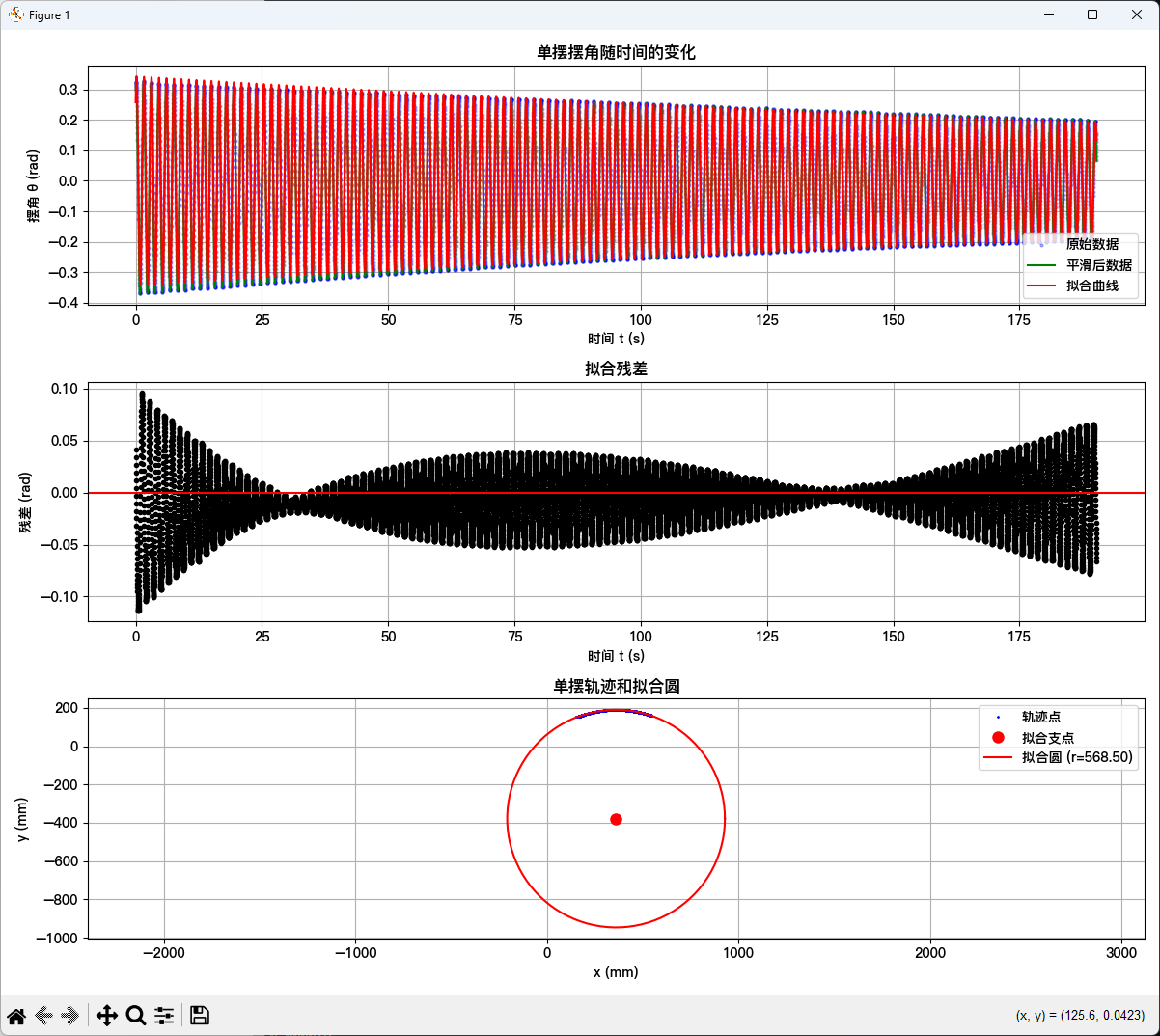Go forward to the next view

point(70,1015)
